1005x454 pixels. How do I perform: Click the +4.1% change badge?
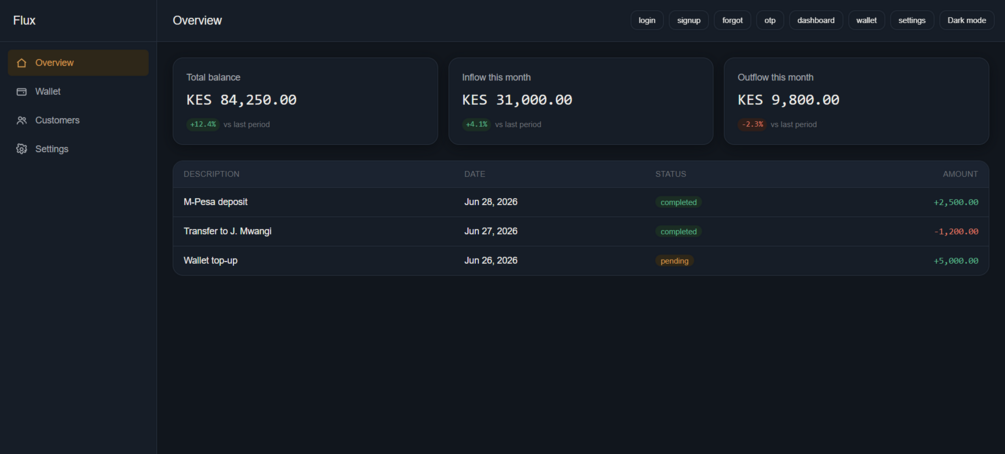[476, 124]
